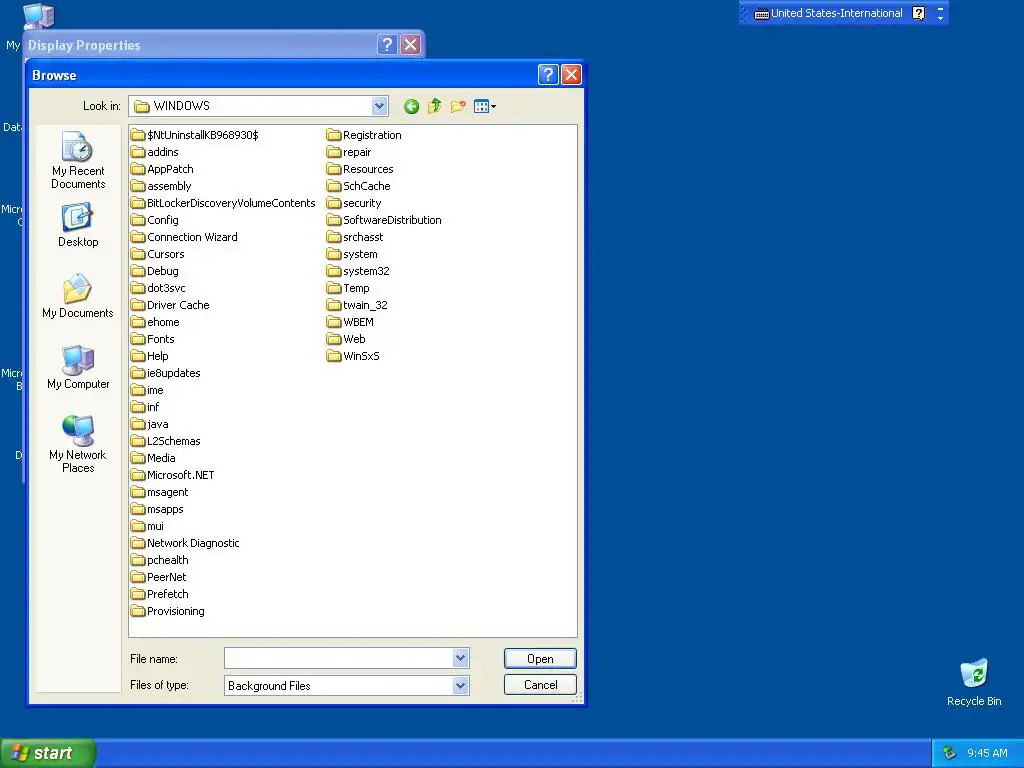1024x768 pixels.
Task: Select the AppPatch folder
Action: coord(162,169)
